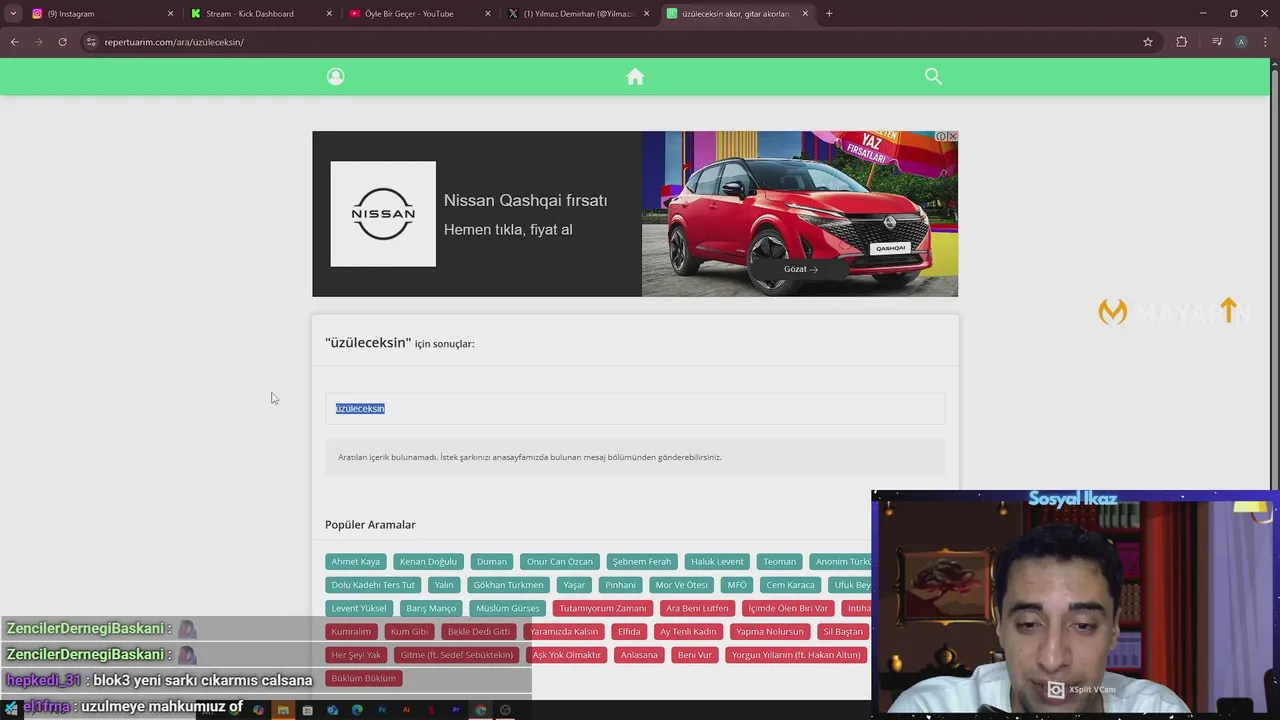Select the MFÖ tag

click(737, 585)
